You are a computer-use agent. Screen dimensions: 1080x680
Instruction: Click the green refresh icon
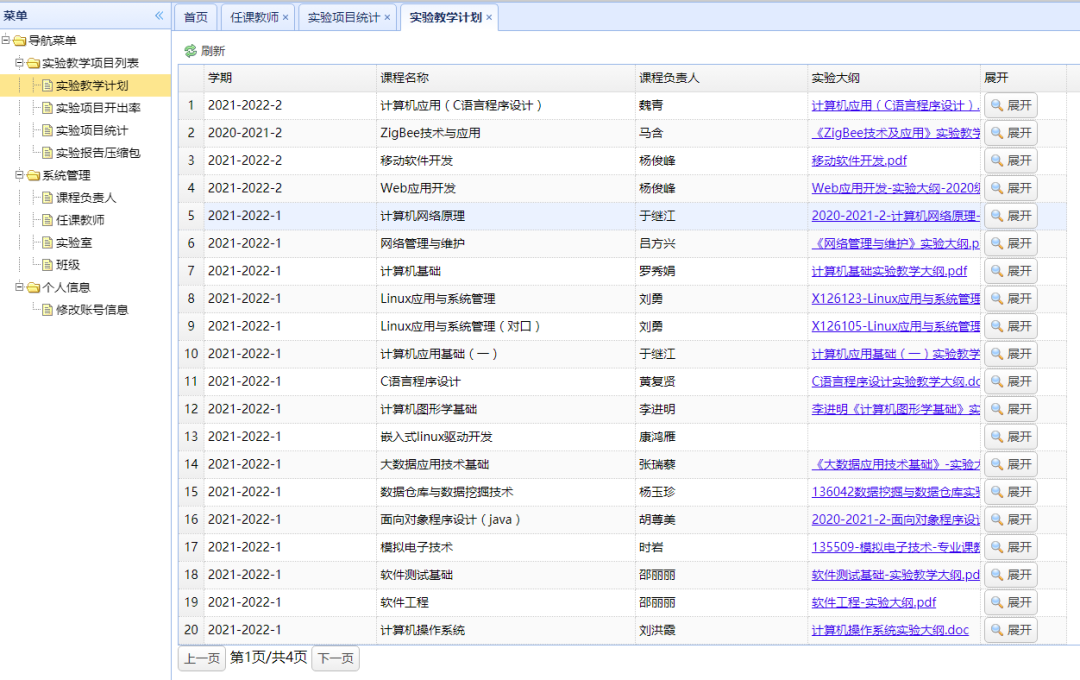tap(190, 51)
